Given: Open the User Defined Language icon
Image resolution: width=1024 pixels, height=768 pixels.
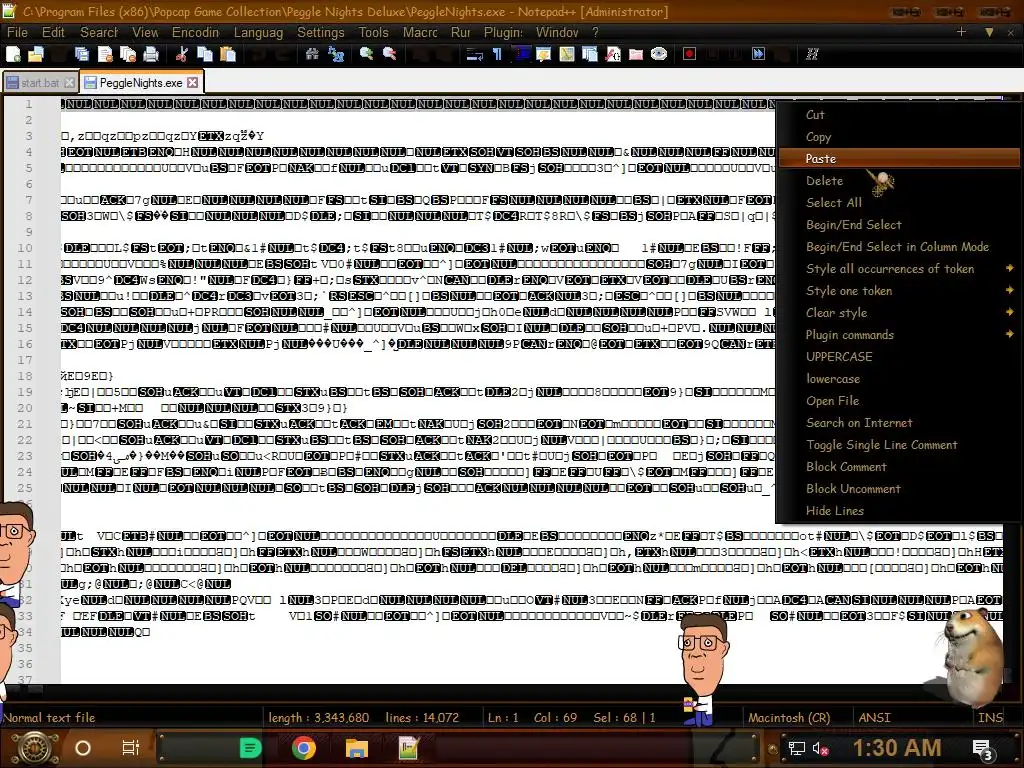Looking at the screenshot, I should (x=543, y=54).
